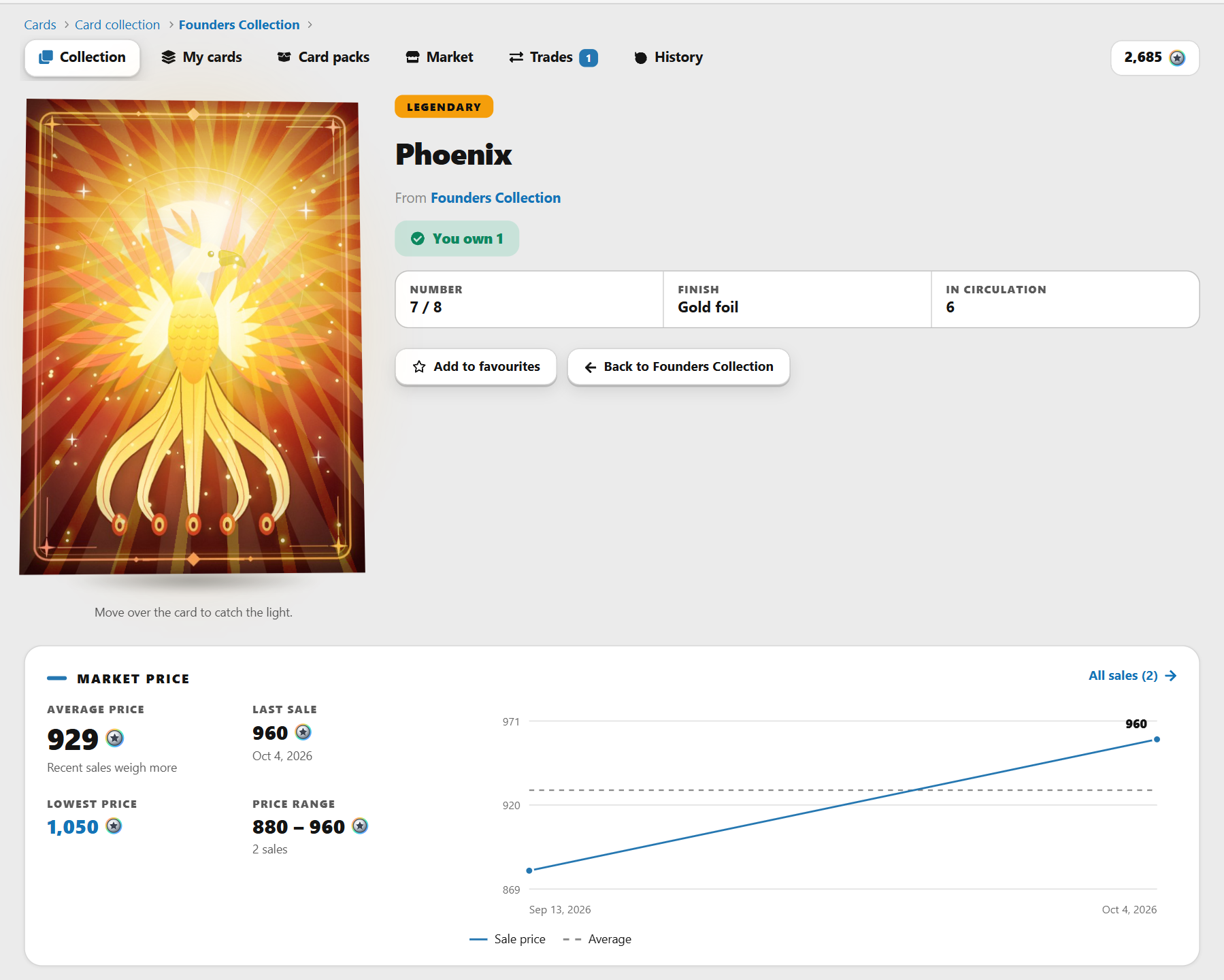The width and height of the screenshot is (1224, 980).
Task: Click the Trades swap arrows icon
Action: click(x=516, y=57)
